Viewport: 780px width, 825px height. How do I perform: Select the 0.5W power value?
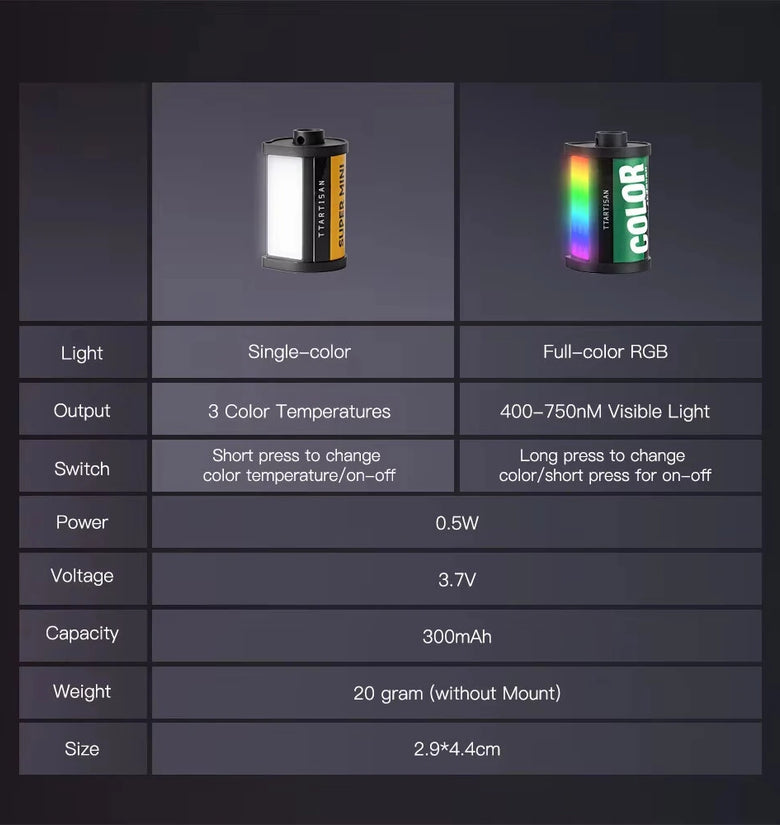tap(457, 523)
